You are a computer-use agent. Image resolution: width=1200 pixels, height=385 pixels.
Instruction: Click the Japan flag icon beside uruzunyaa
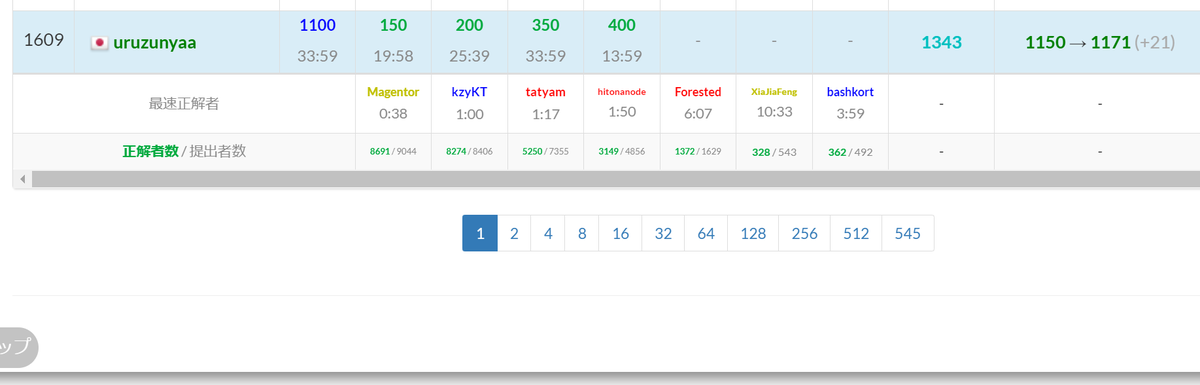point(99,43)
